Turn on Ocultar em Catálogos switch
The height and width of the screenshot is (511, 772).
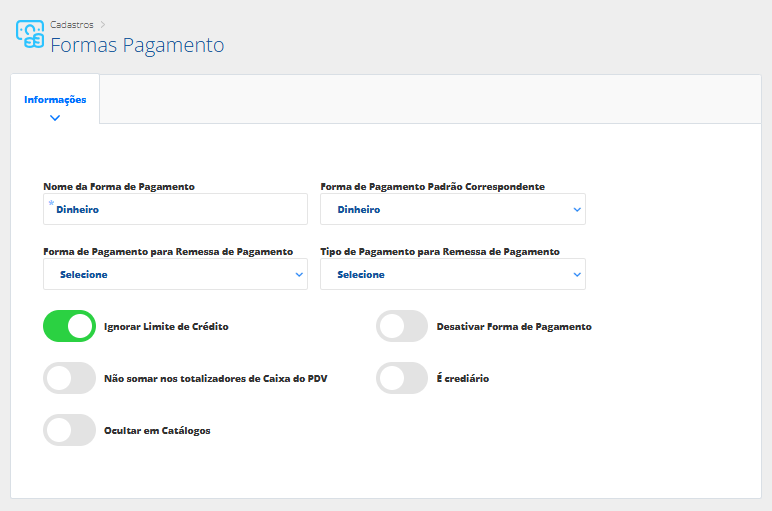pos(70,430)
